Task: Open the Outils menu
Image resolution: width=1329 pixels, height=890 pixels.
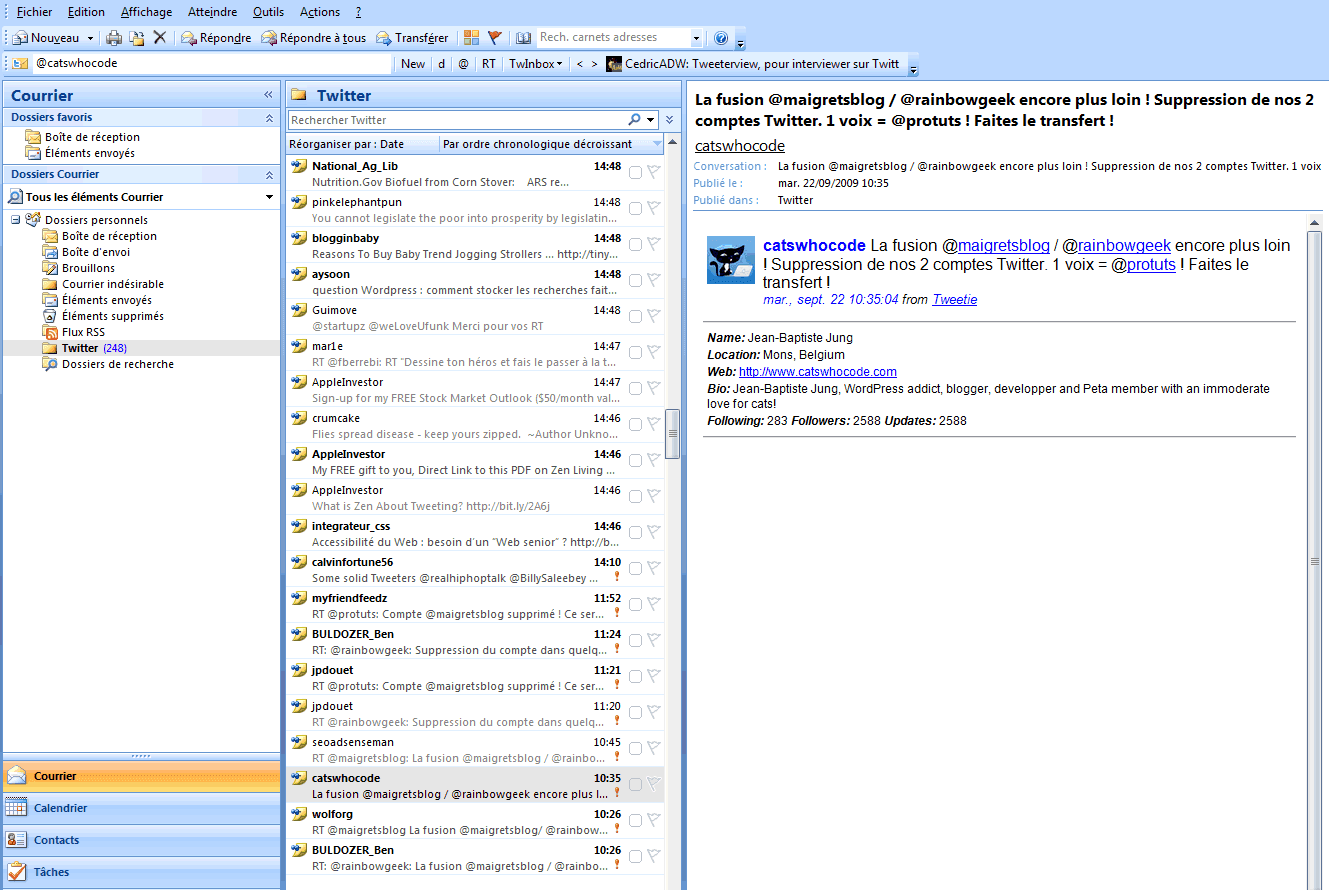Action: click(x=268, y=12)
